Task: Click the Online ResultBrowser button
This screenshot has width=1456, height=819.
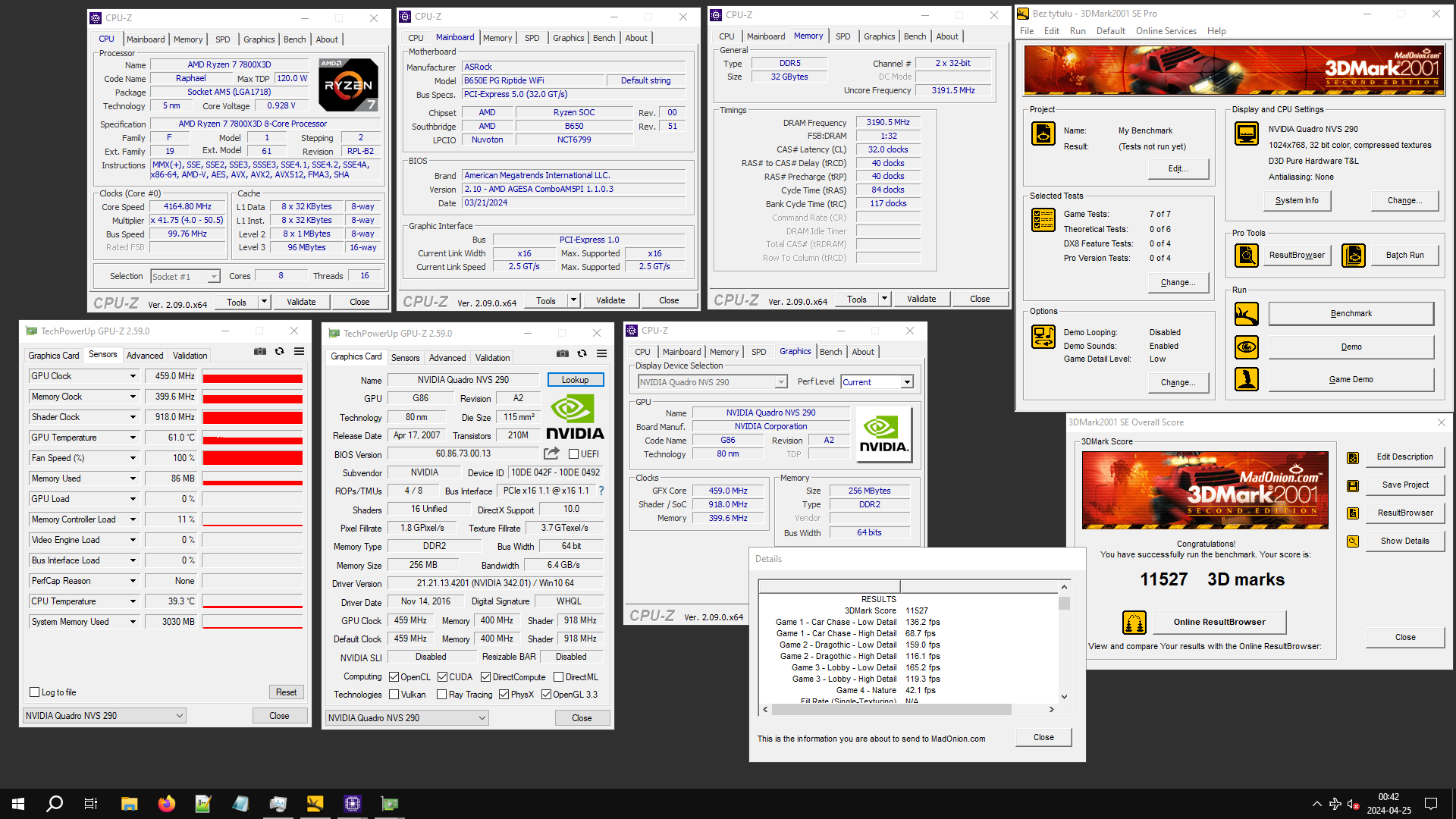Action: [x=1219, y=623]
